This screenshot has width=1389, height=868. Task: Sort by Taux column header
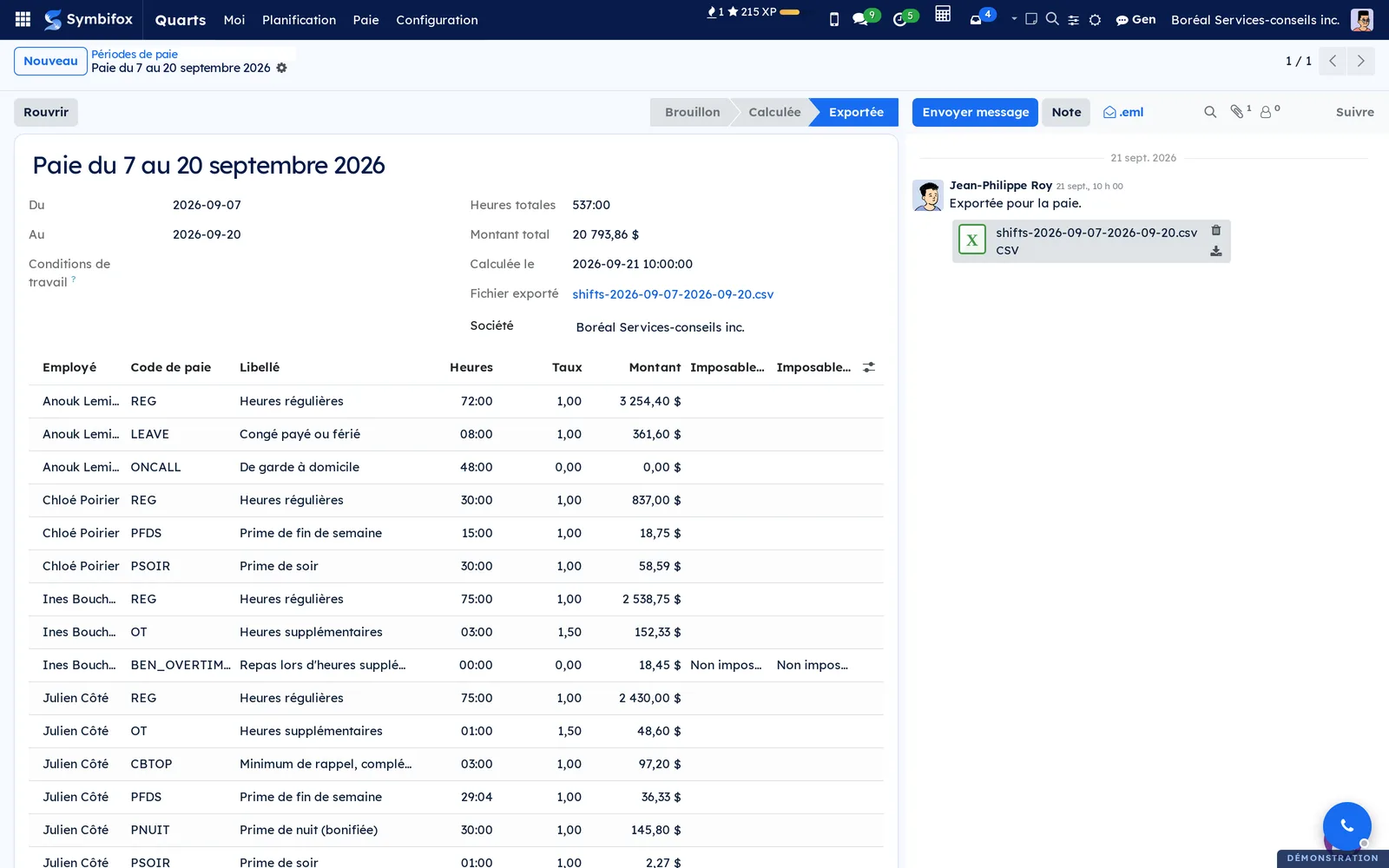pos(567,367)
